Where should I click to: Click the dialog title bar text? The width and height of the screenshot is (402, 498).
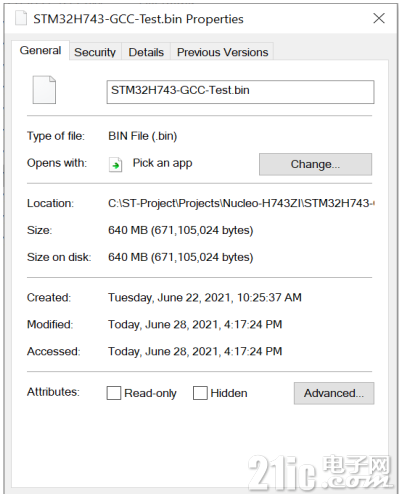[138, 19]
